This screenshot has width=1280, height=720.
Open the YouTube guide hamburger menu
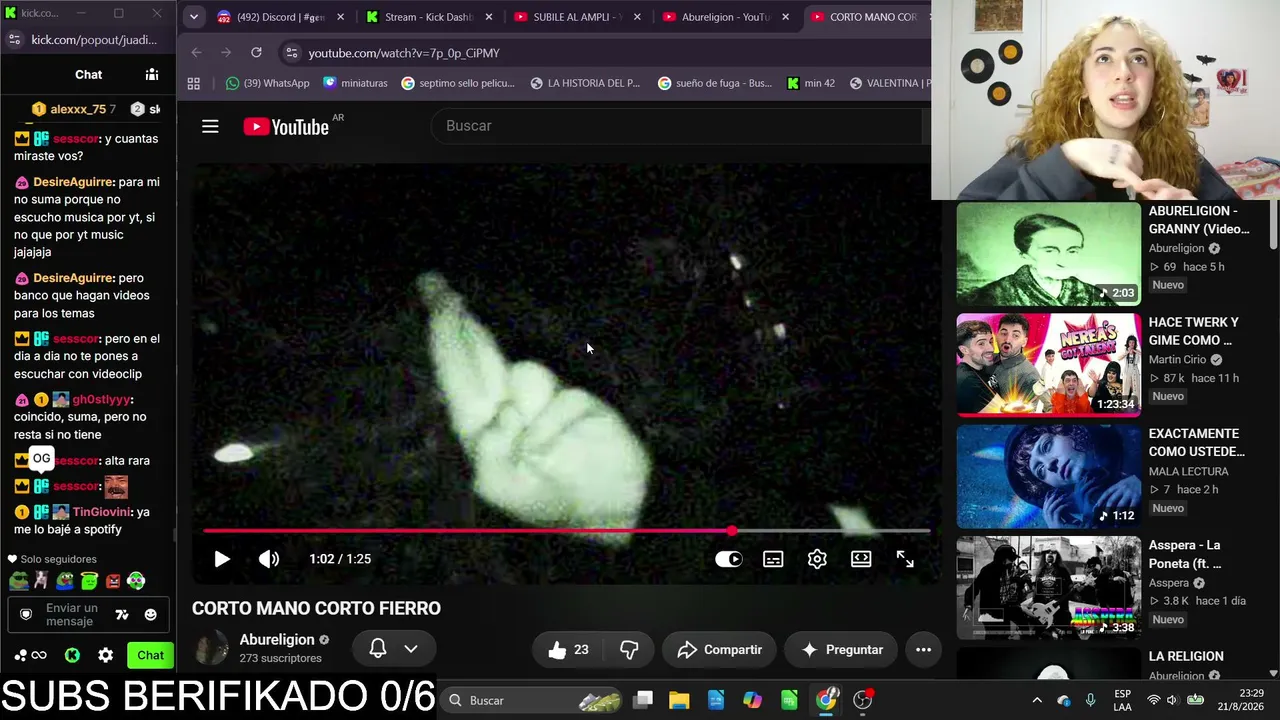coord(210,127)
